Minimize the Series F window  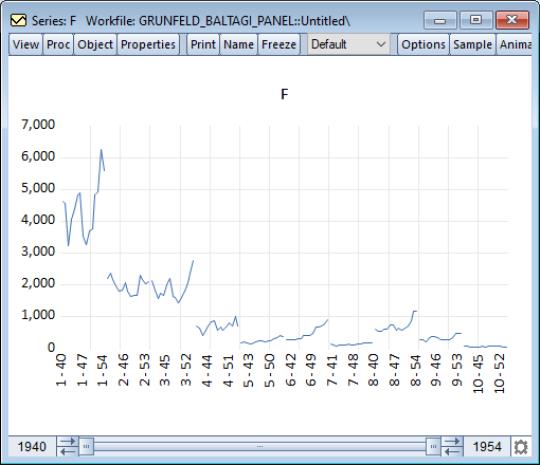click(440, 20)
